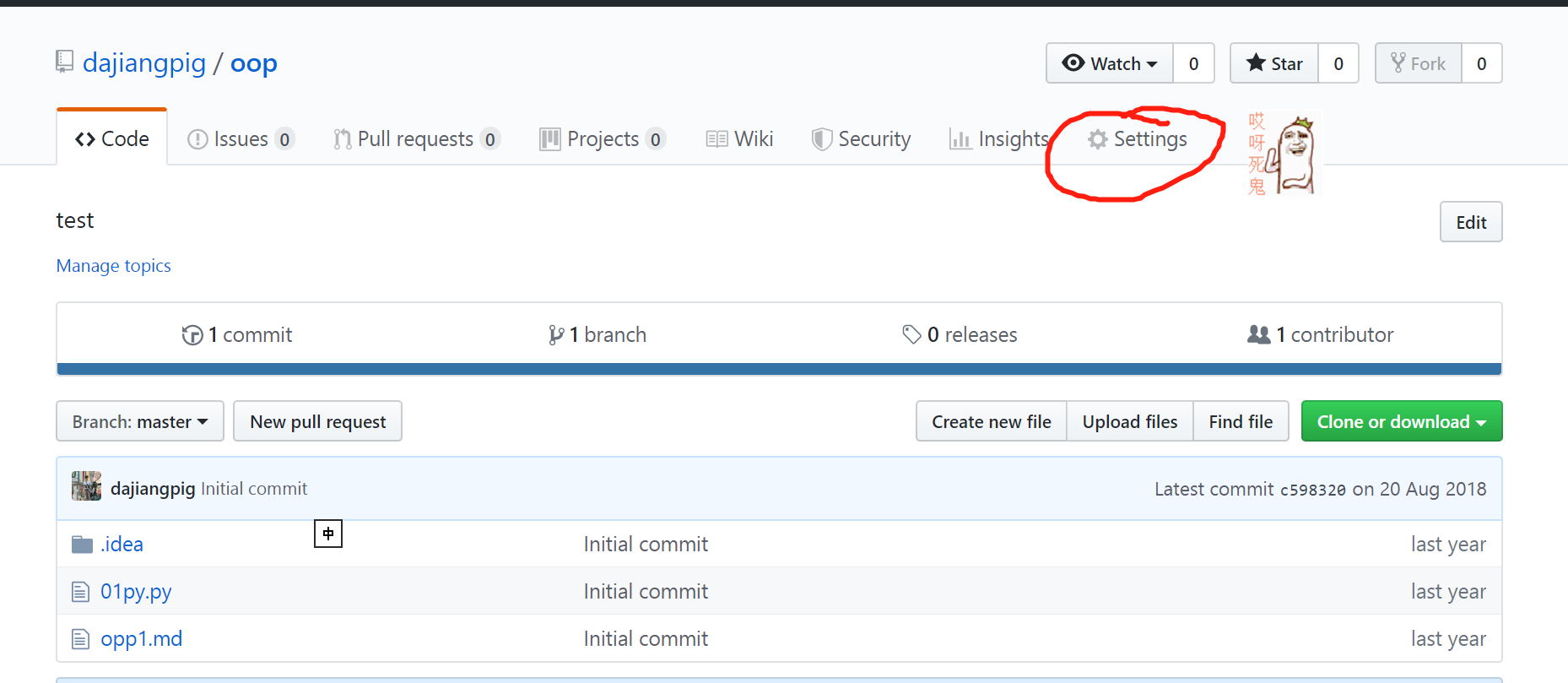Open the latest Initial commit message link
Image resolution: width=1568 pixels, height=683 pixels.
click(254, 489)
